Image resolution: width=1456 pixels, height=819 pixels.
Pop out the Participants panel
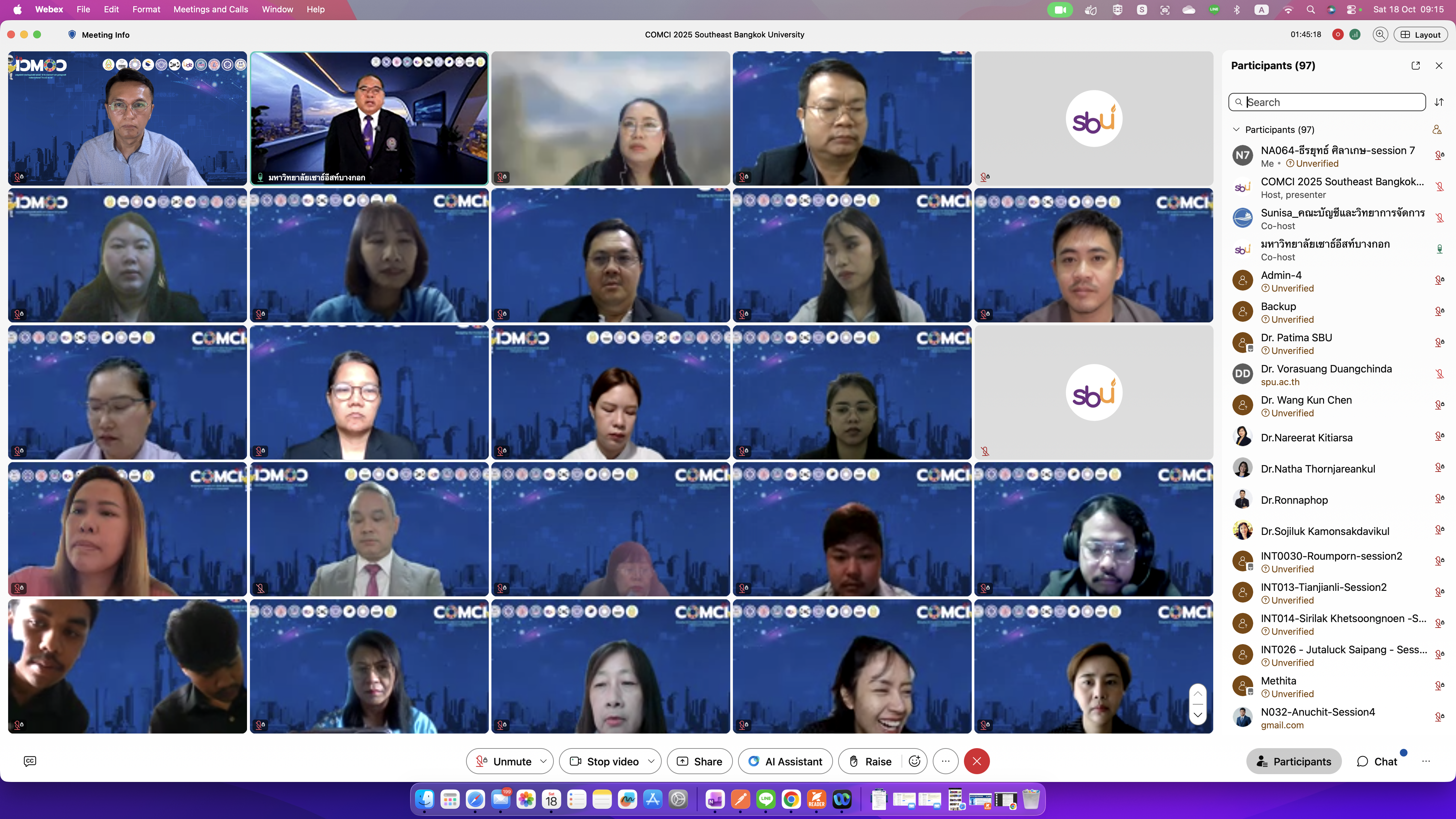1415,66
